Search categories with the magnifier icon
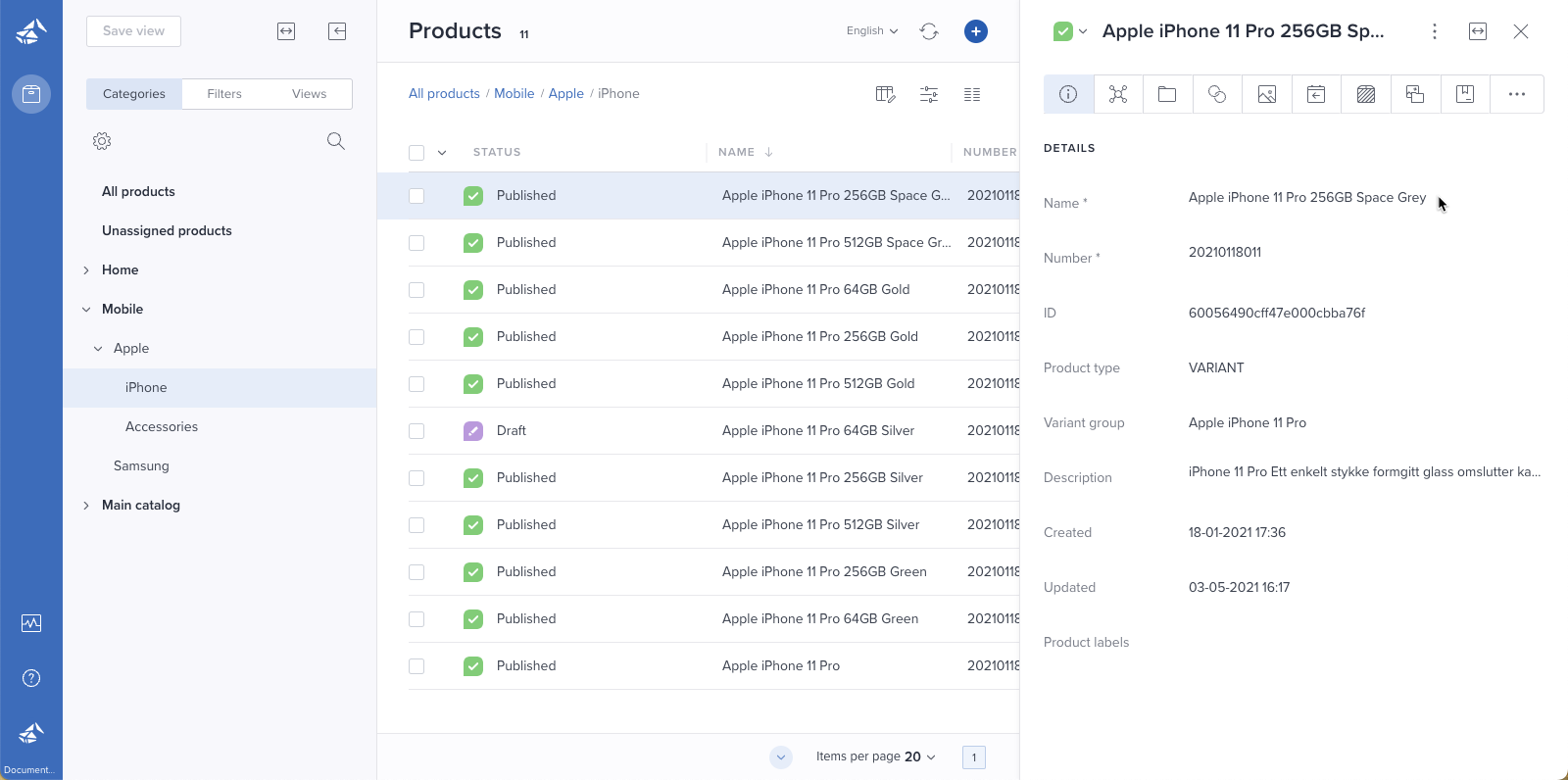 (x=336, y=141)
